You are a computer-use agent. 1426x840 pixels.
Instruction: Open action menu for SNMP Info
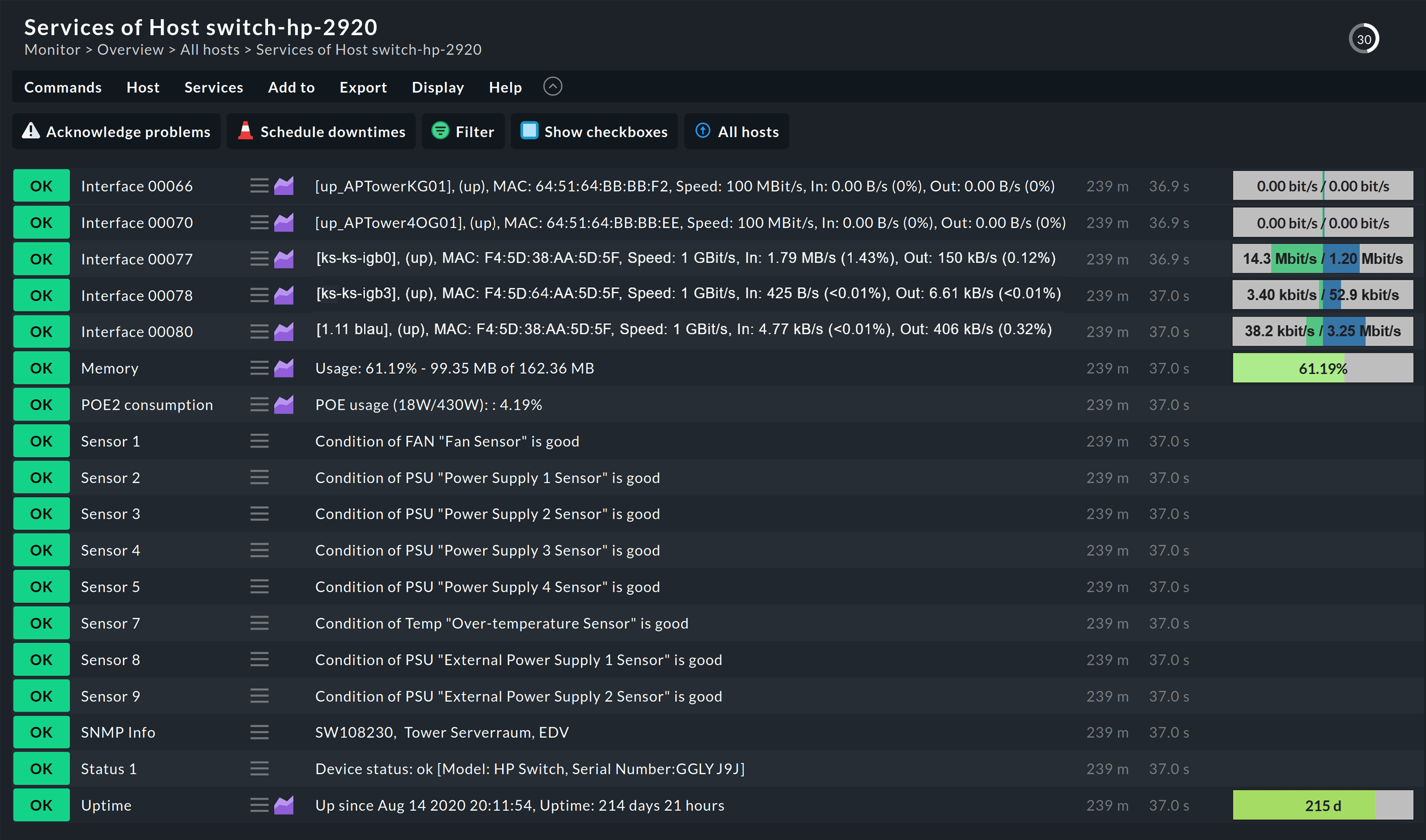[x=259, y=732]
